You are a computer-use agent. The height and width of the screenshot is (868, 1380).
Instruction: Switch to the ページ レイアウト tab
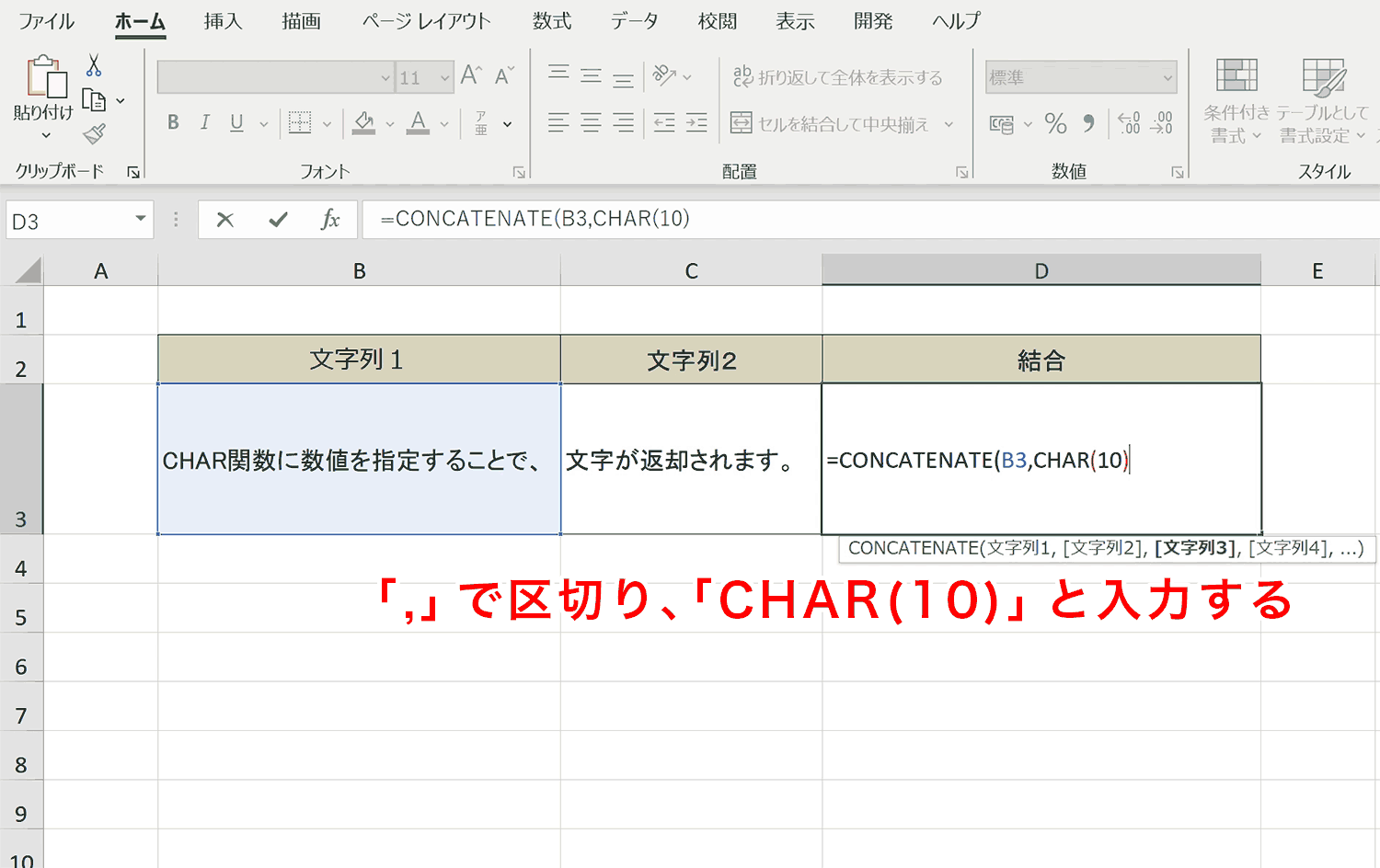point(426,21)
